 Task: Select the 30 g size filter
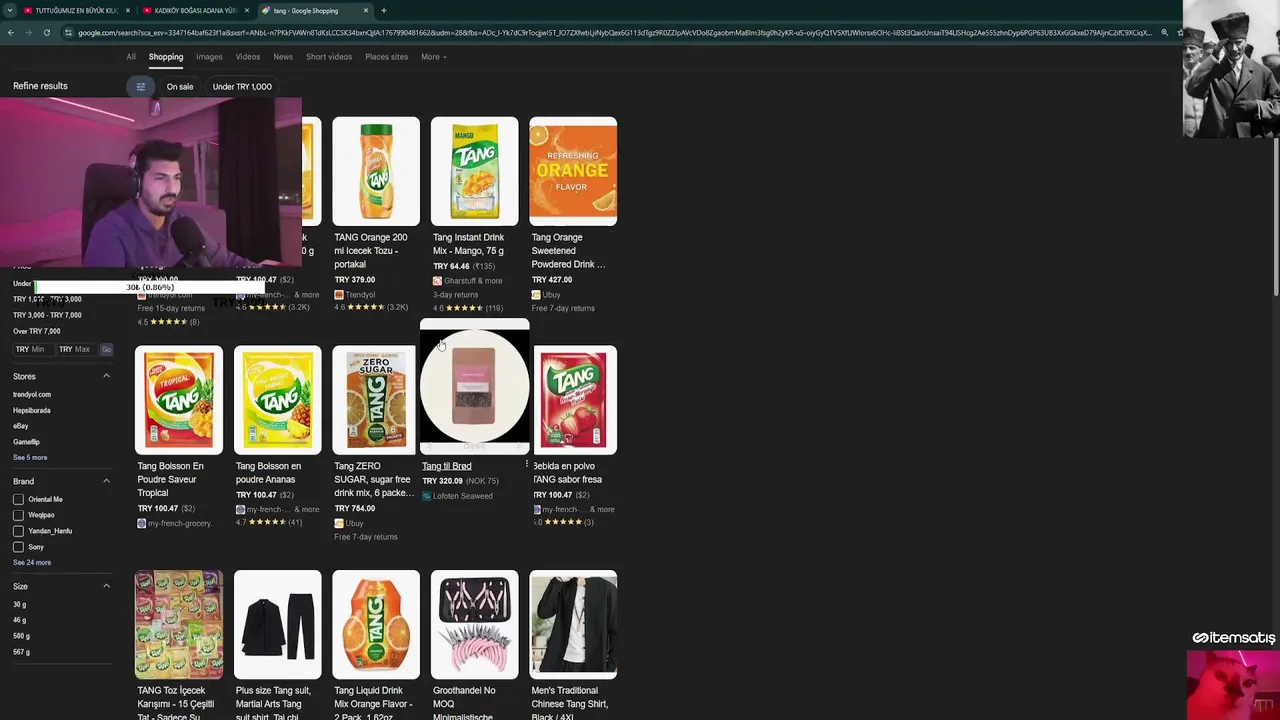pos(20,604)
